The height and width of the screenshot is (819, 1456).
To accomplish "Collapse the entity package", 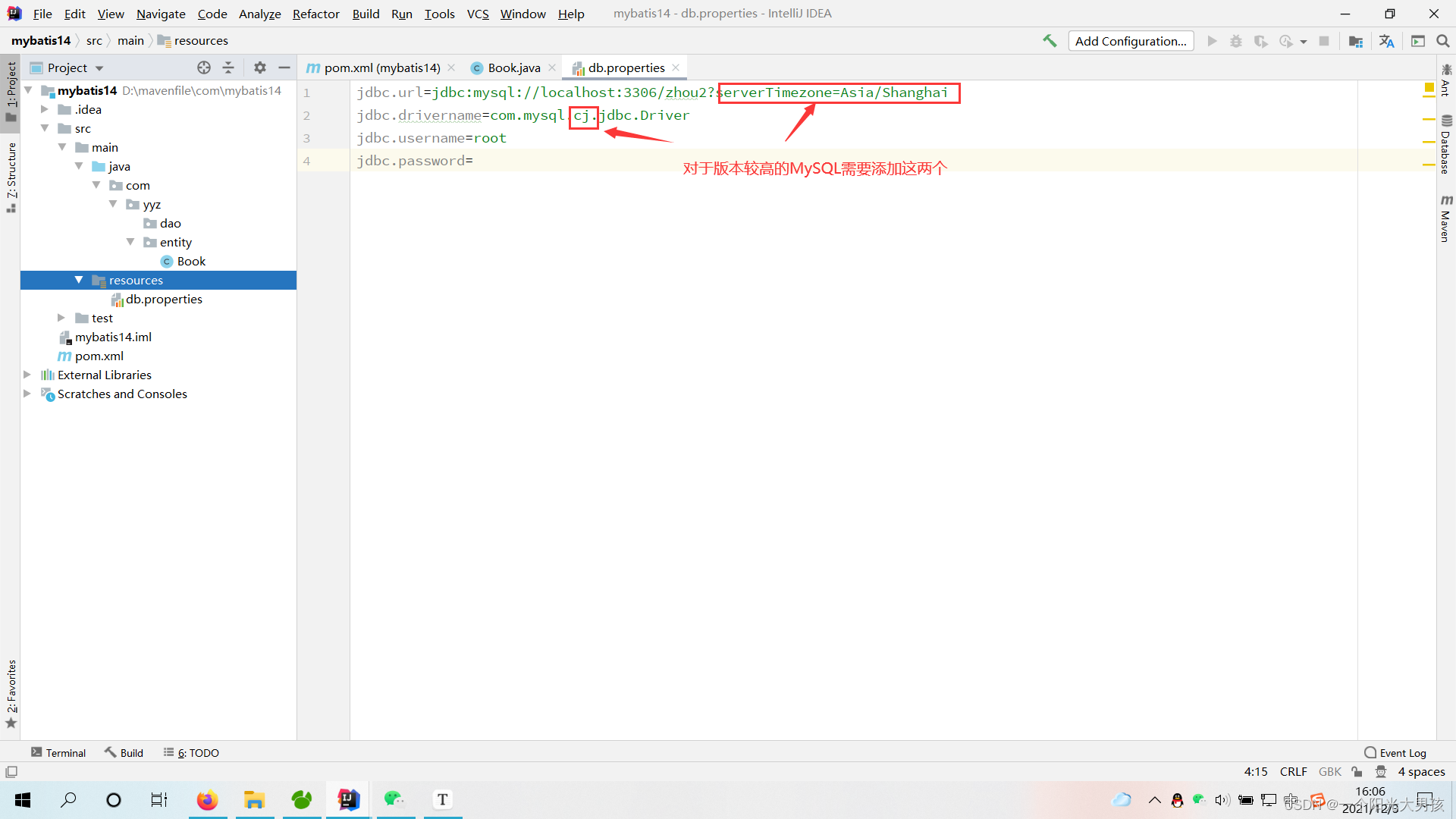I will click(x=130, y=242).
